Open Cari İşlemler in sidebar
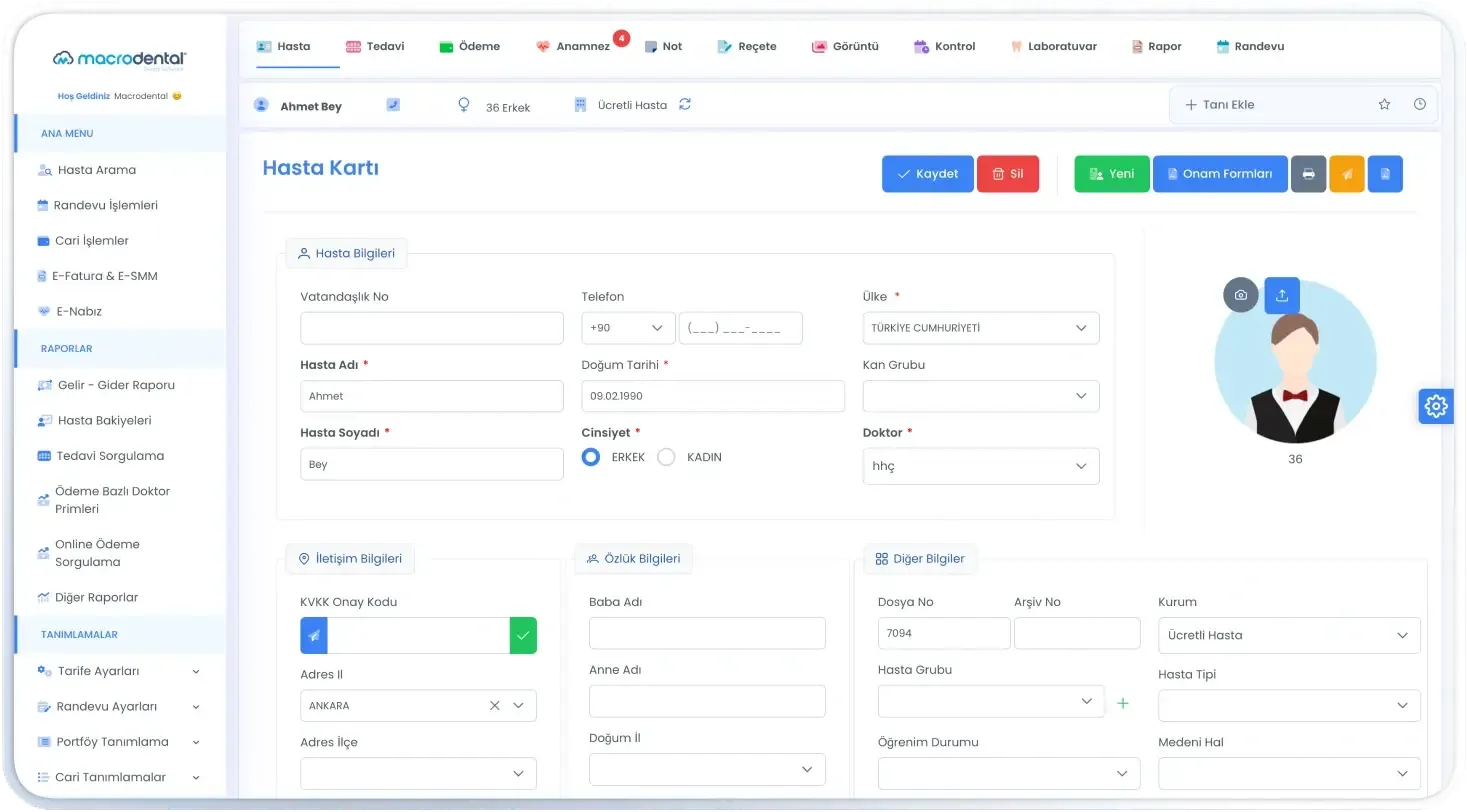 [x=83, y=241]
